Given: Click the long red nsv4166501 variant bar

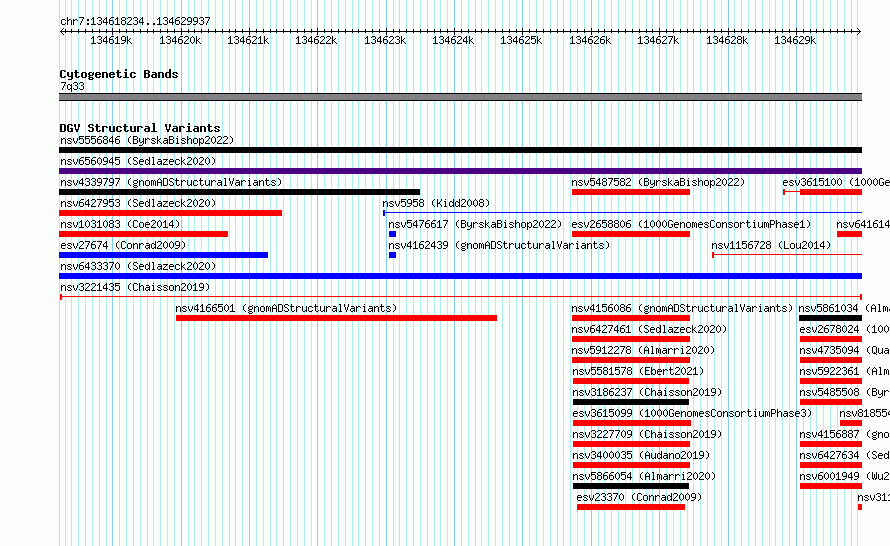Looking at the screenshot, I should click(336, 318).
